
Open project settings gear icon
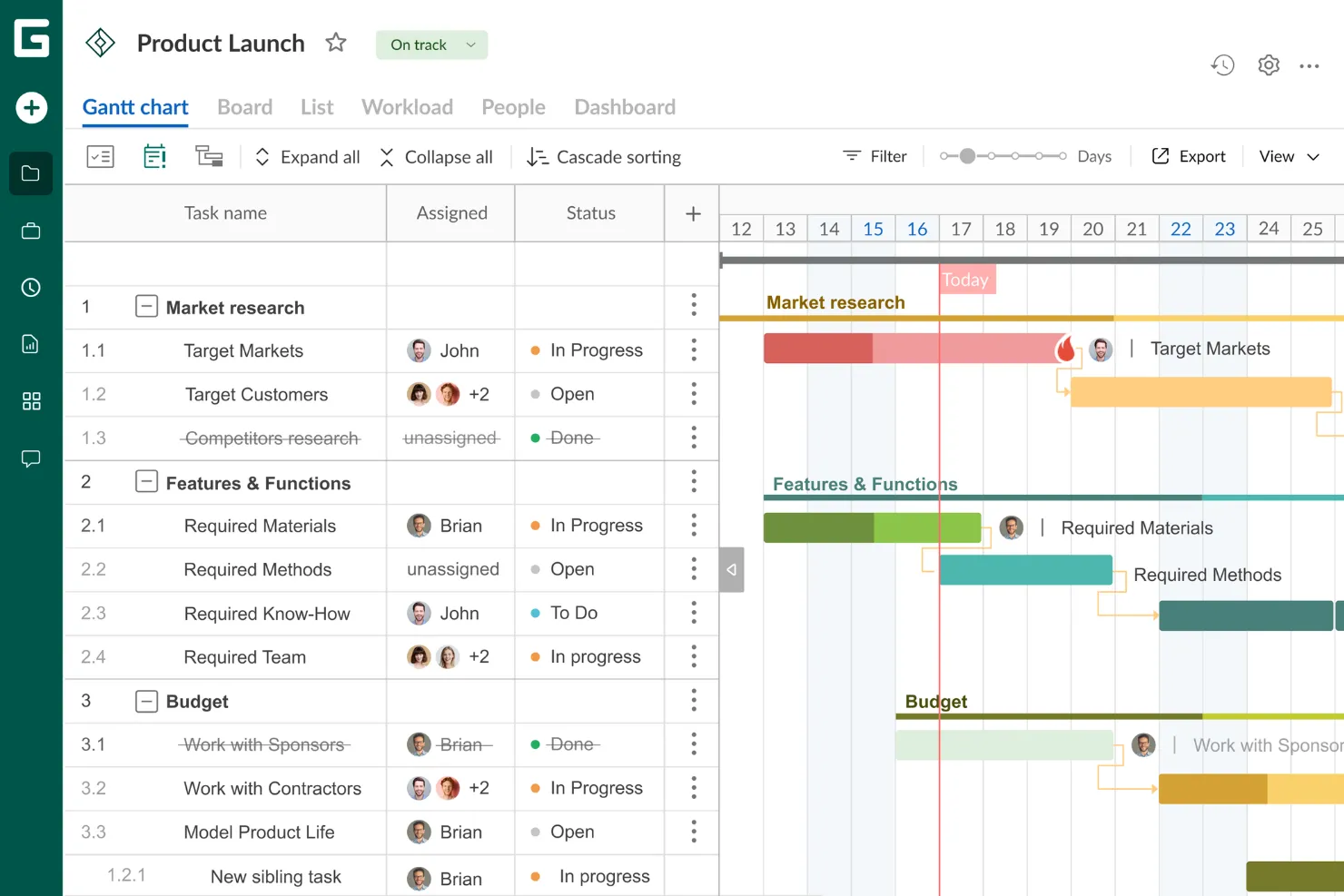pos(1269,65)
